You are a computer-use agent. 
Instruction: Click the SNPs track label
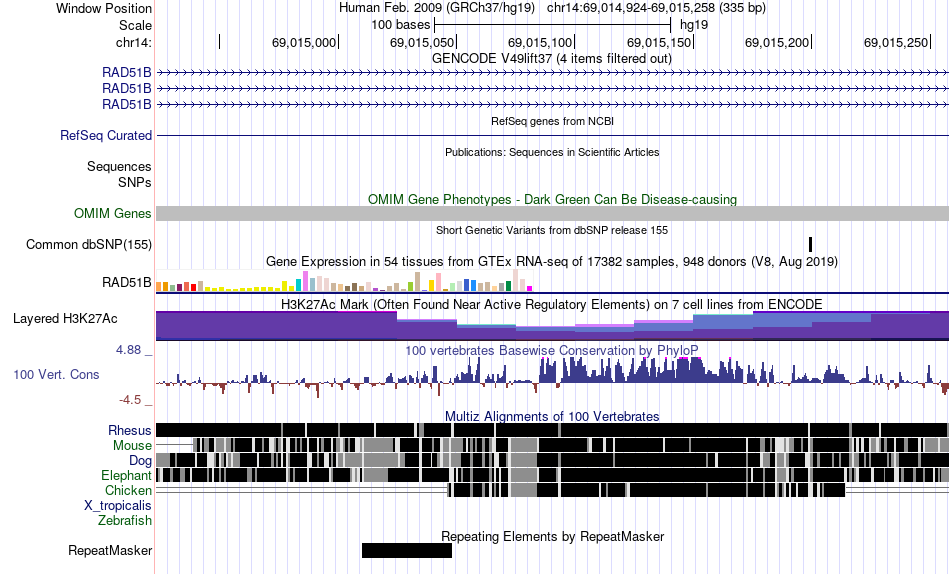pyautogui.click(x=135, y=182)
